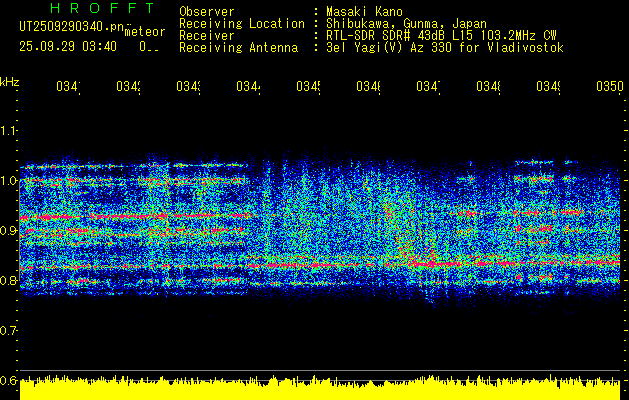
Task: Click the 'meteor' label
Action: 145,32
